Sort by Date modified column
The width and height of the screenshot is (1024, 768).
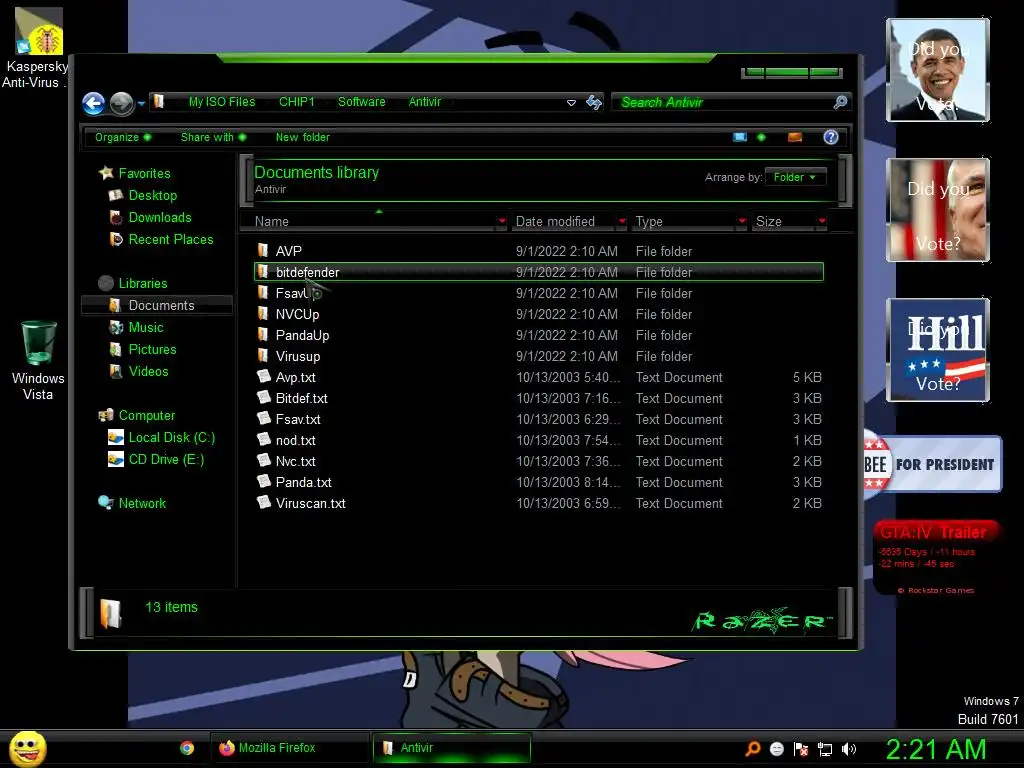563,221
